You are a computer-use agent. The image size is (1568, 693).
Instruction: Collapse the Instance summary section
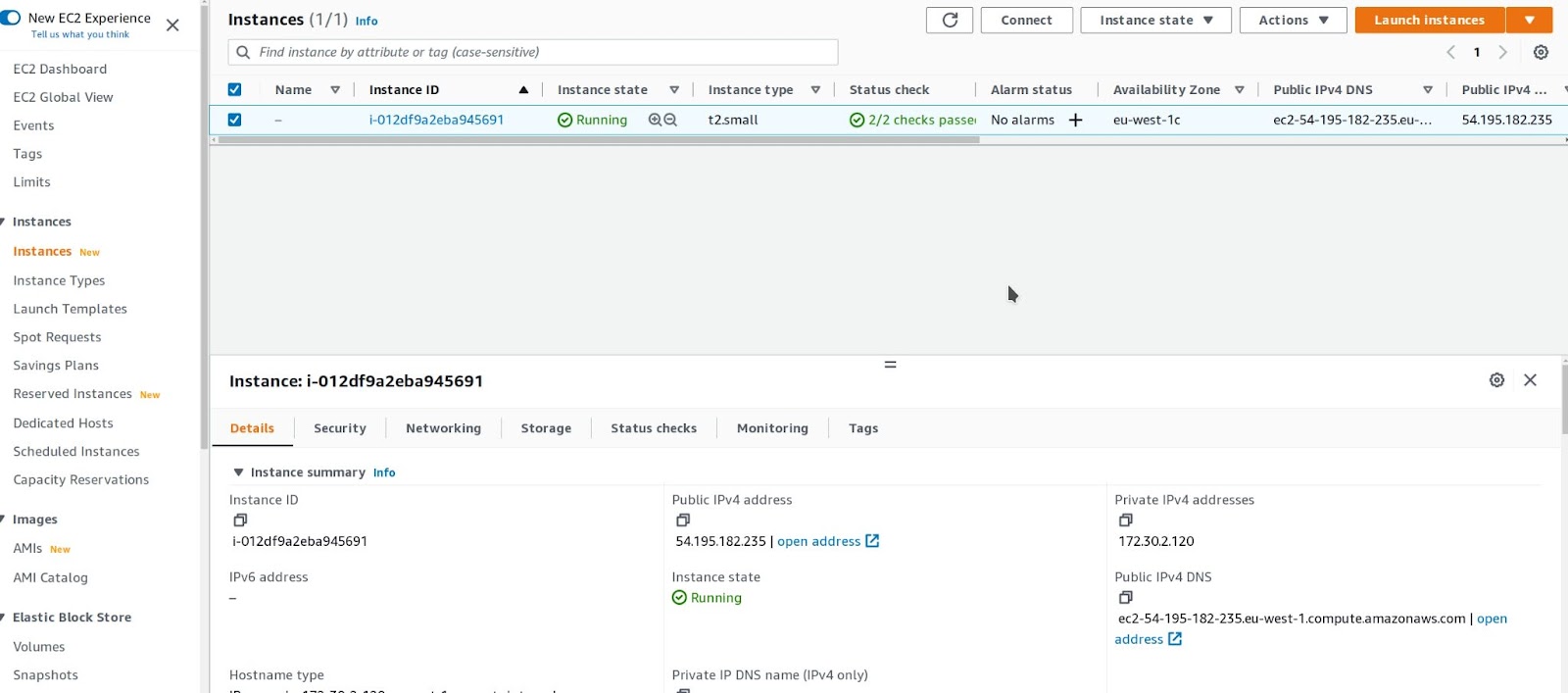pos(238,472)
